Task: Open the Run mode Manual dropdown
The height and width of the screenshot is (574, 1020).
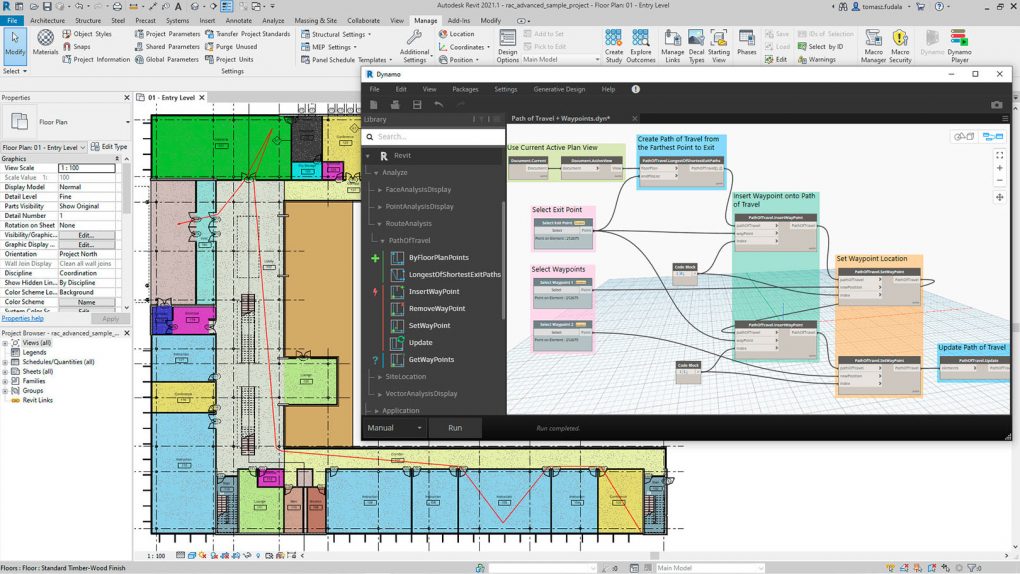Action: (395, 427)
